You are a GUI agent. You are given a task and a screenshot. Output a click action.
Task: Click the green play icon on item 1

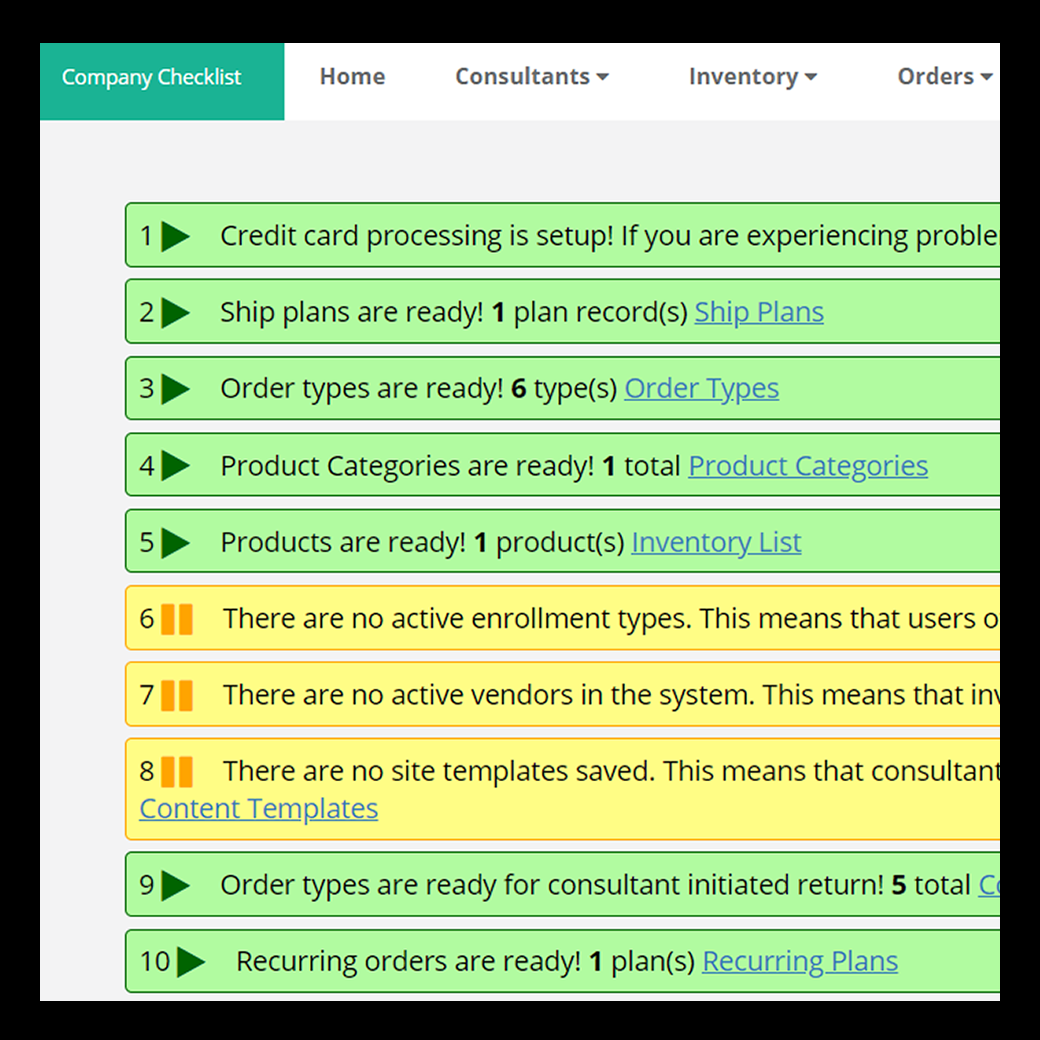pos(175,236)
